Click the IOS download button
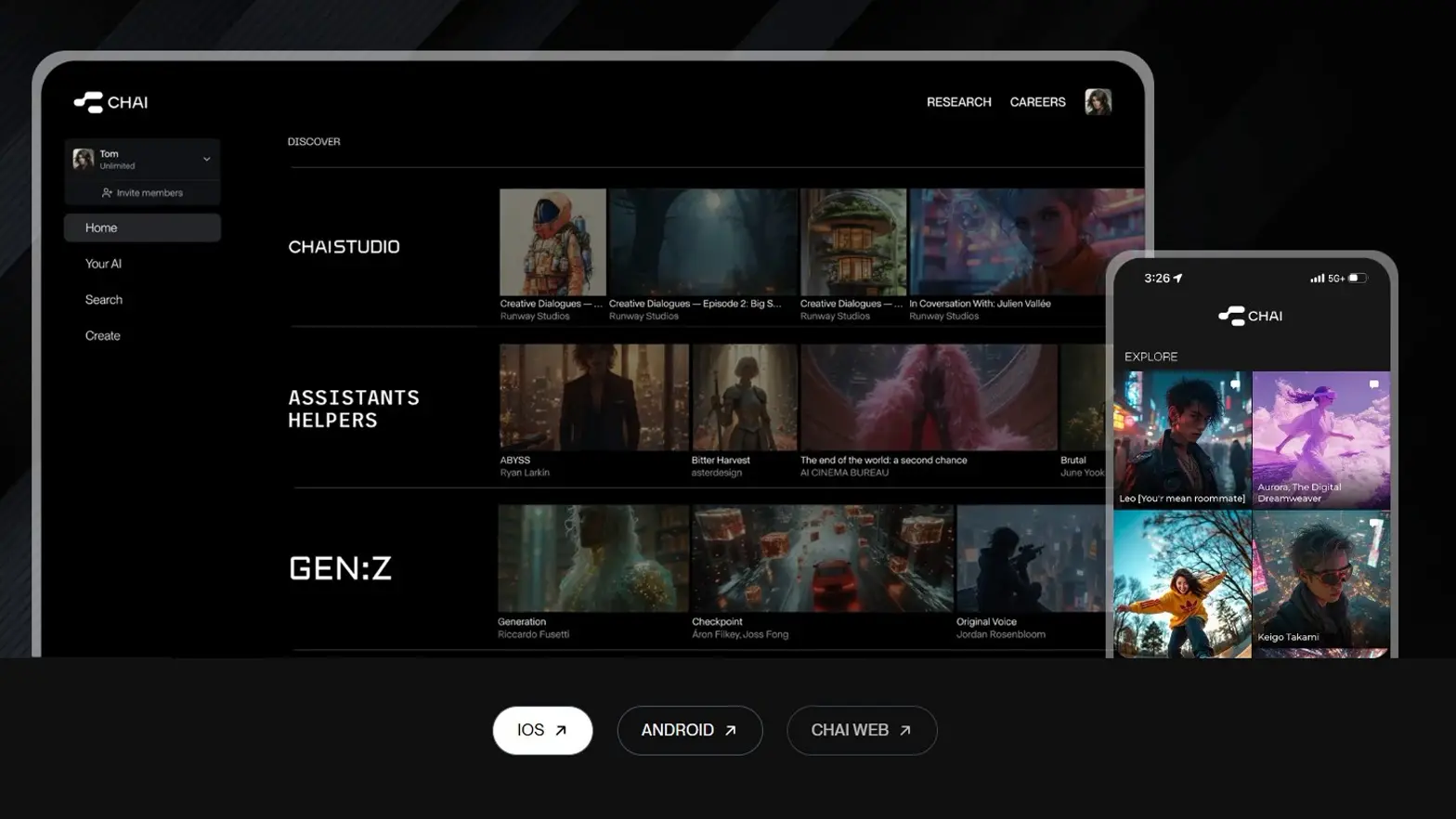Viewport: 1456px width, 819px height. pos(542,730)
